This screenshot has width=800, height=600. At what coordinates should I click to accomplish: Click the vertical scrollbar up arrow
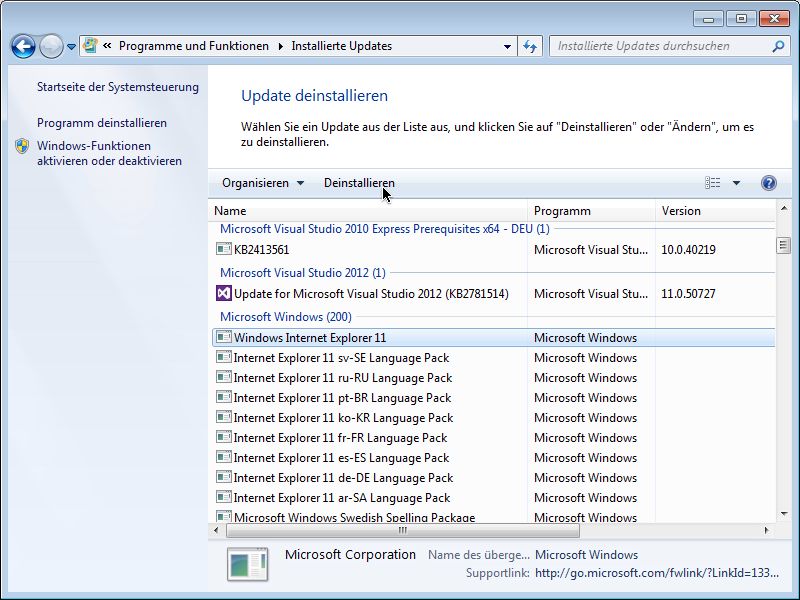pos(784,208)
